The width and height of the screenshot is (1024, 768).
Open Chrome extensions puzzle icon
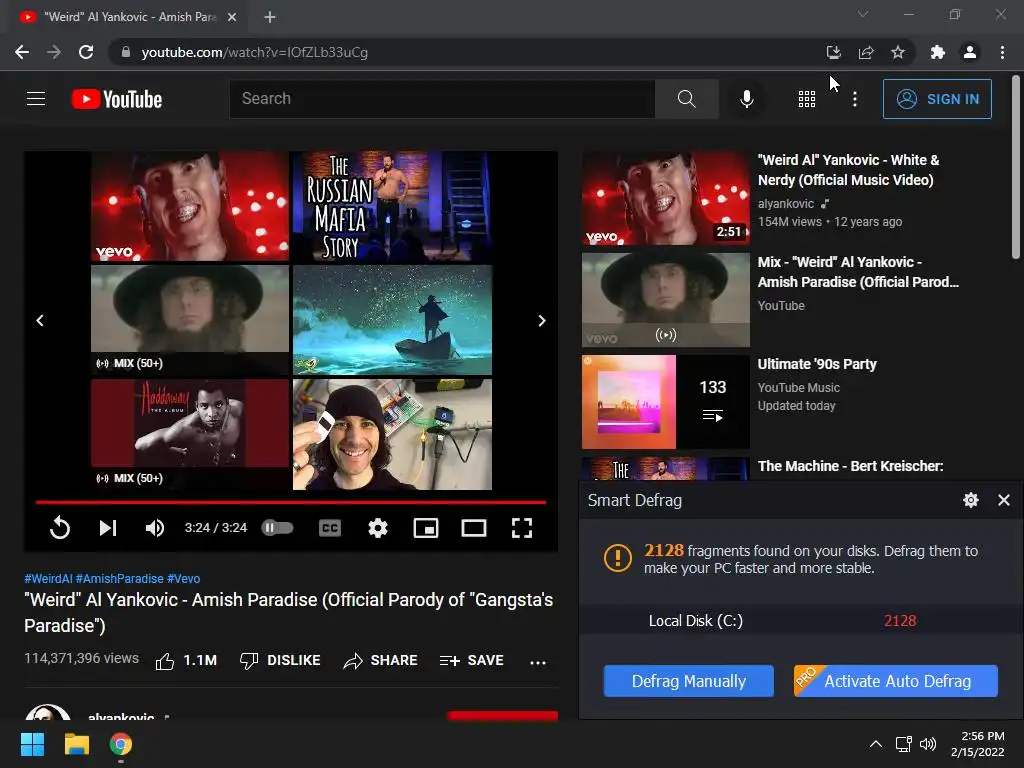click(x=938, y=52)
